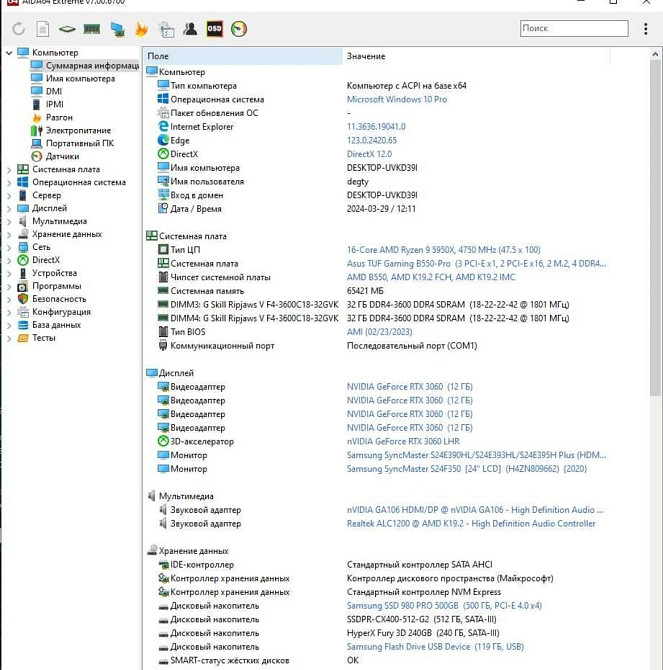
Task: Select Разгон in the sidebar tree
Action: point(59,118)
